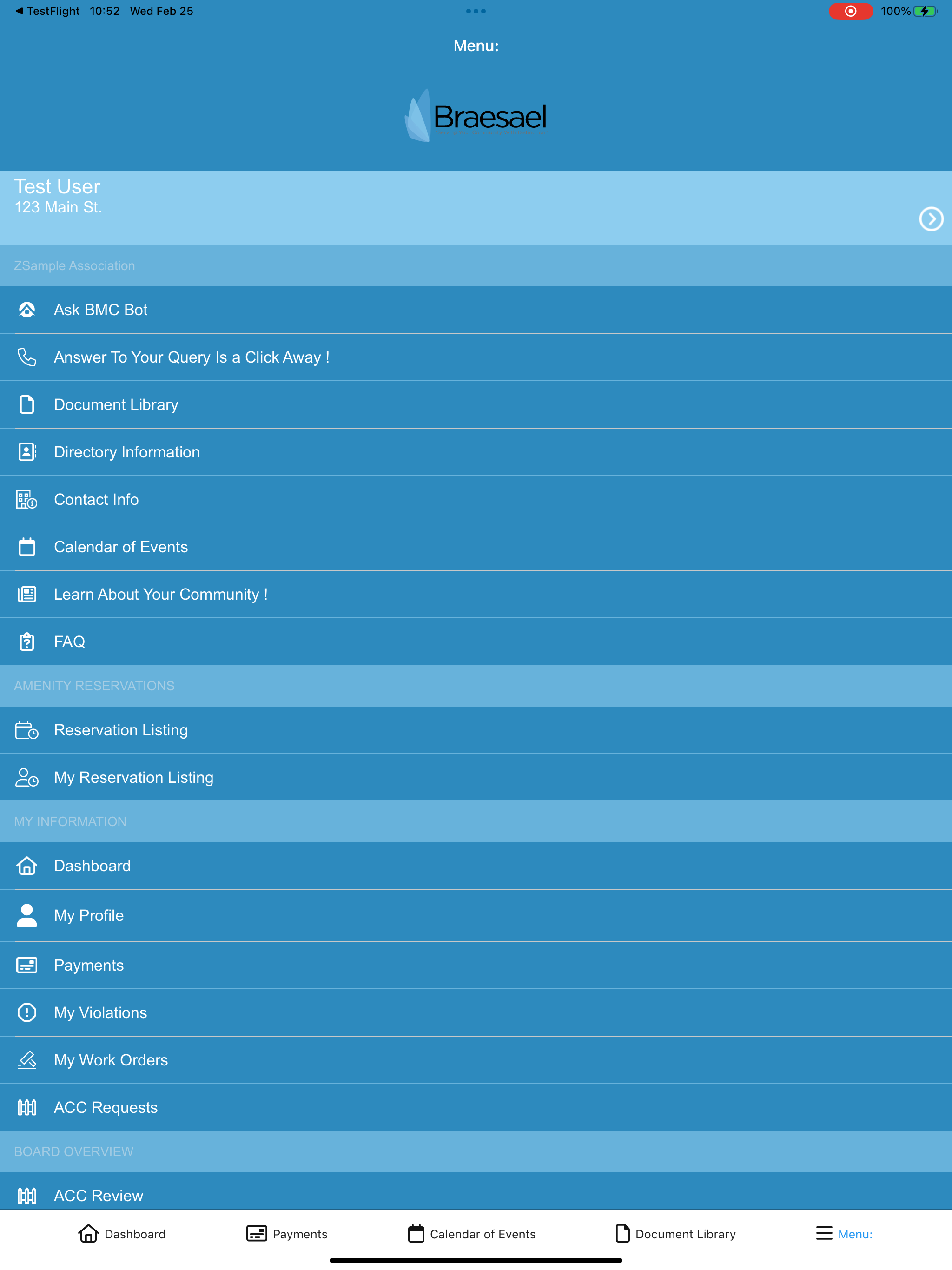952x1270 pixels.
Task: Switch to the Payments tab label
Action: tap(300, 1234)
